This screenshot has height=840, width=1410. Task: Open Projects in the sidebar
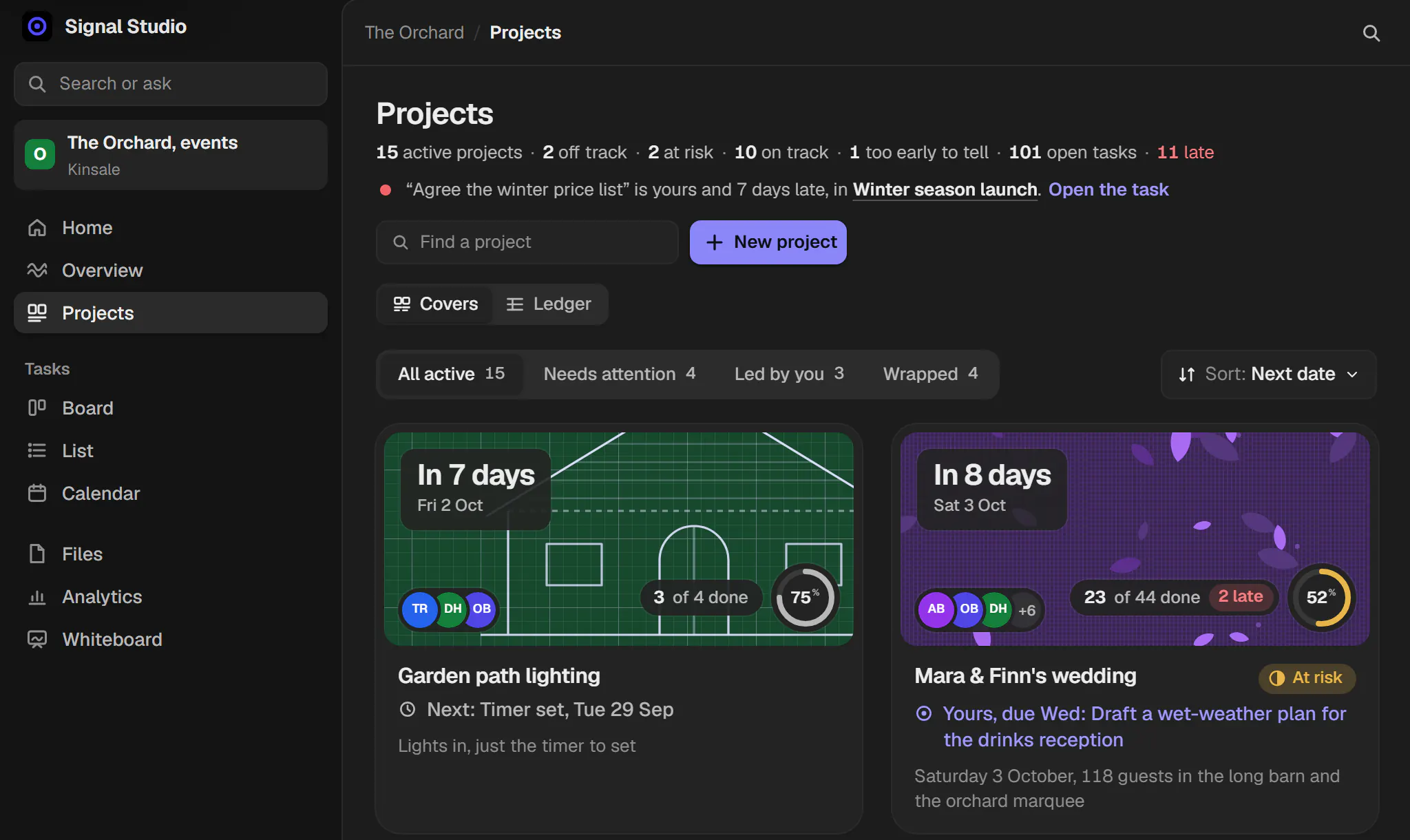pyautogui.click(x=171, y=313)
